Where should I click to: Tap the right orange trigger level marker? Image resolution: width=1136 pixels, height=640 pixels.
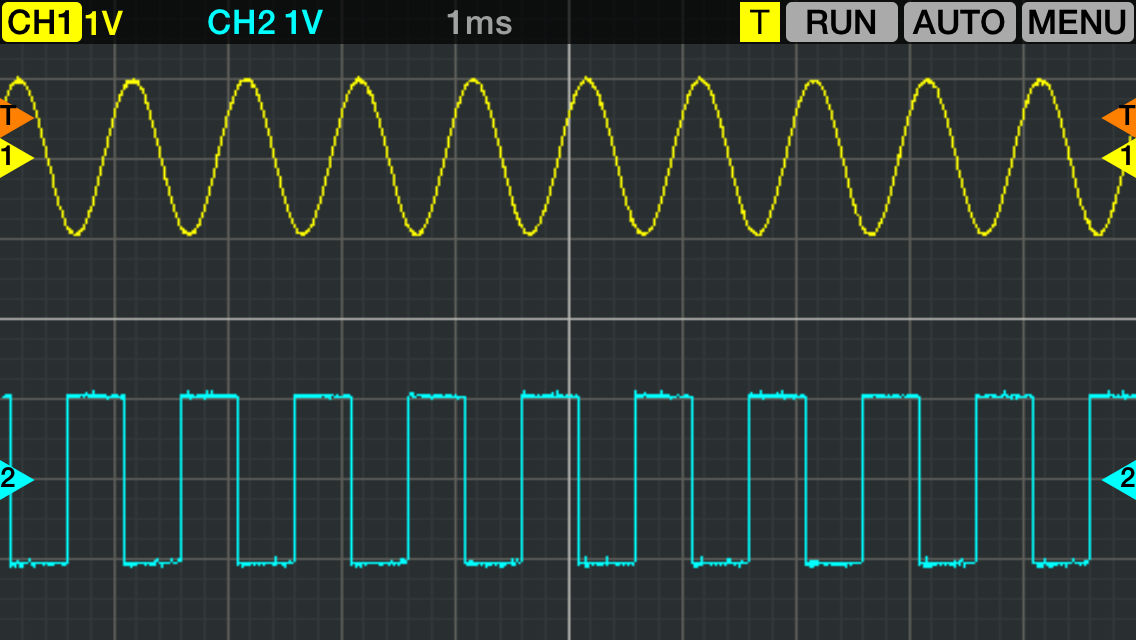(x=1120, y=117)
